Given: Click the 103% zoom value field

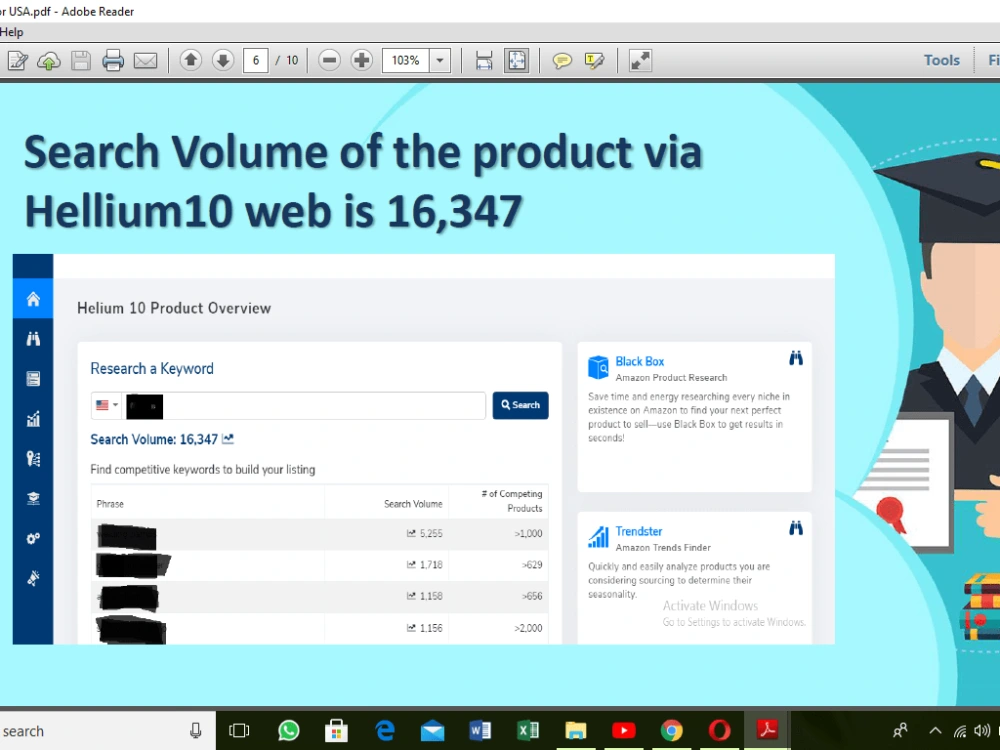Looking at the screenshot, I should click(406, 61).
